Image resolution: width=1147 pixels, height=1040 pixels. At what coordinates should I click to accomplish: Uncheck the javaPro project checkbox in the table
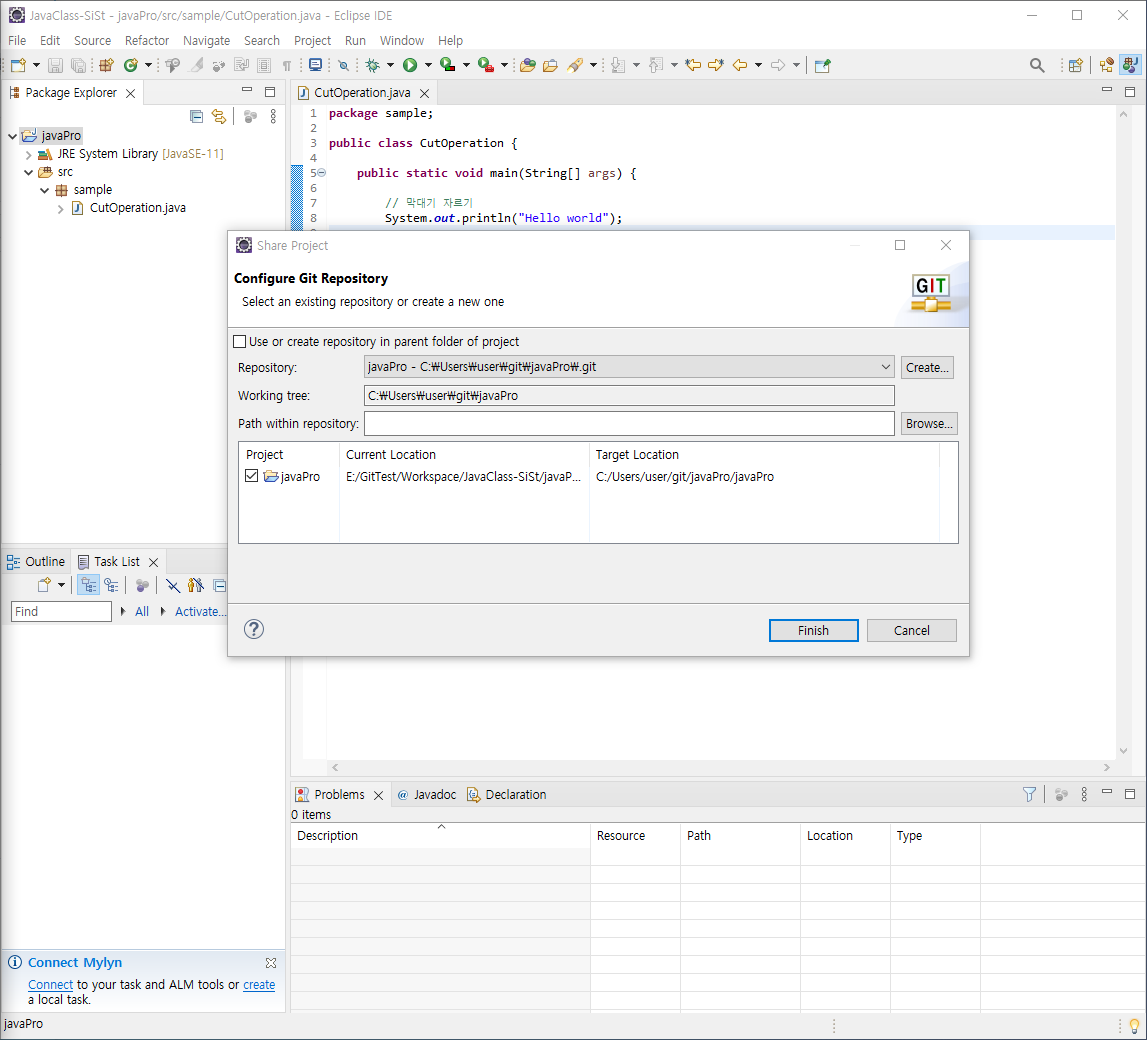point(252,476)
